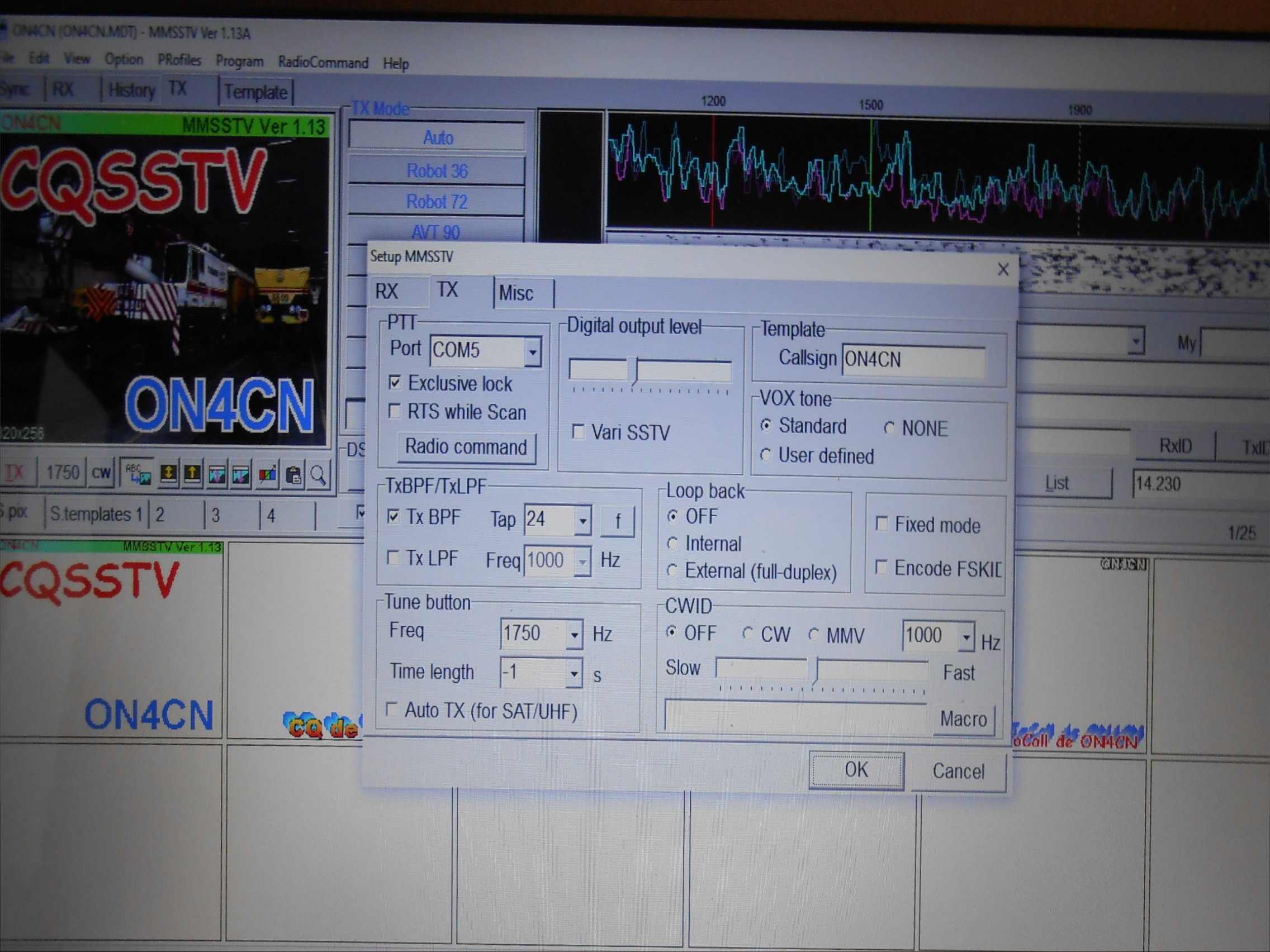This screenshot has width=1270, height=952.
Task: Click the f filter button
Action: tap(617, 521)
